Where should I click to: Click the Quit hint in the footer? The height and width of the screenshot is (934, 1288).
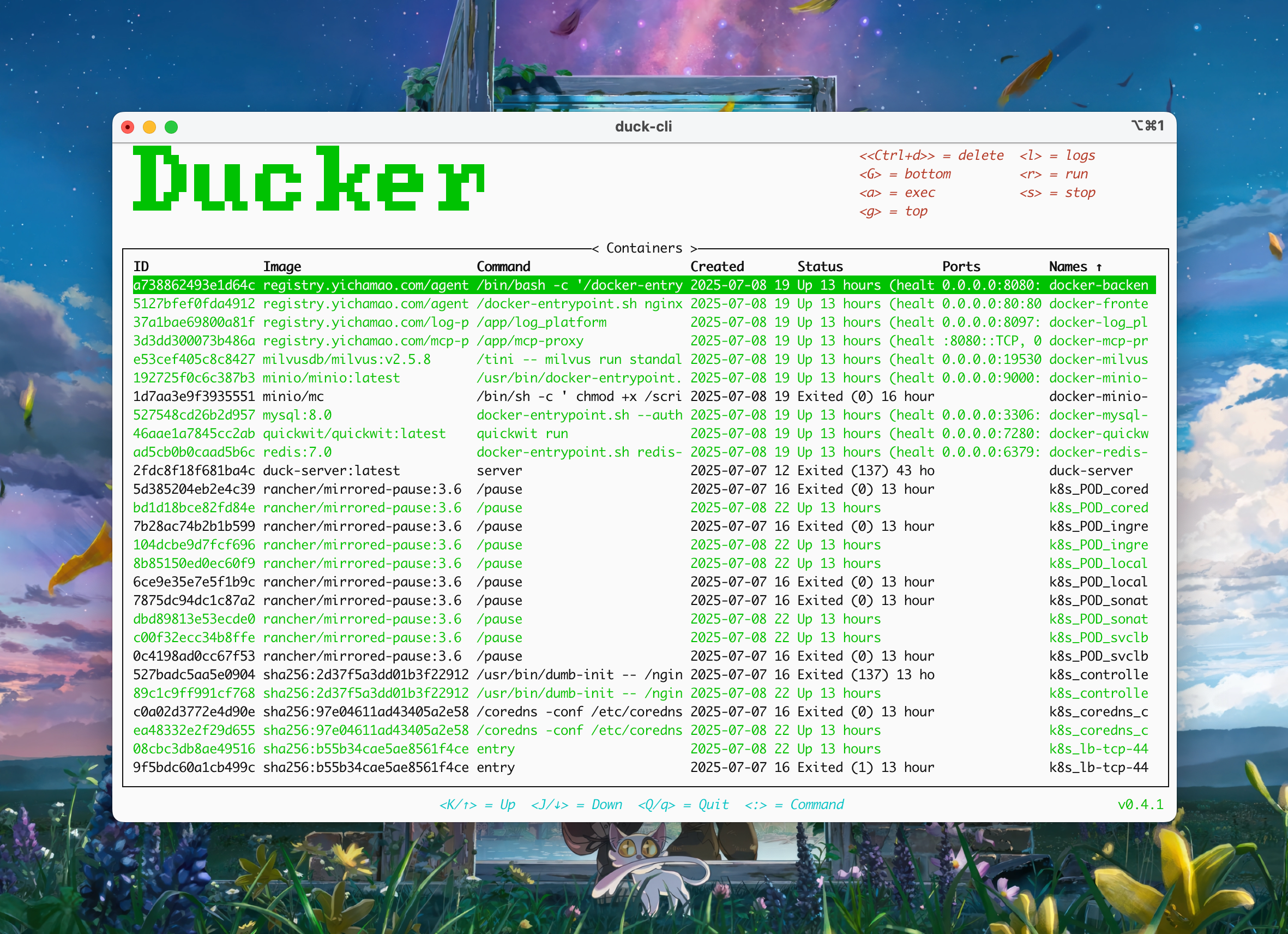click(x=683, y=805)
